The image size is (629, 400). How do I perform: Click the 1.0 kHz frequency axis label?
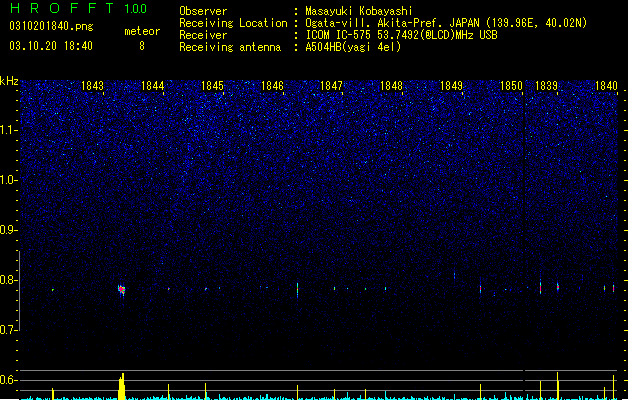[x=8, y=180]
